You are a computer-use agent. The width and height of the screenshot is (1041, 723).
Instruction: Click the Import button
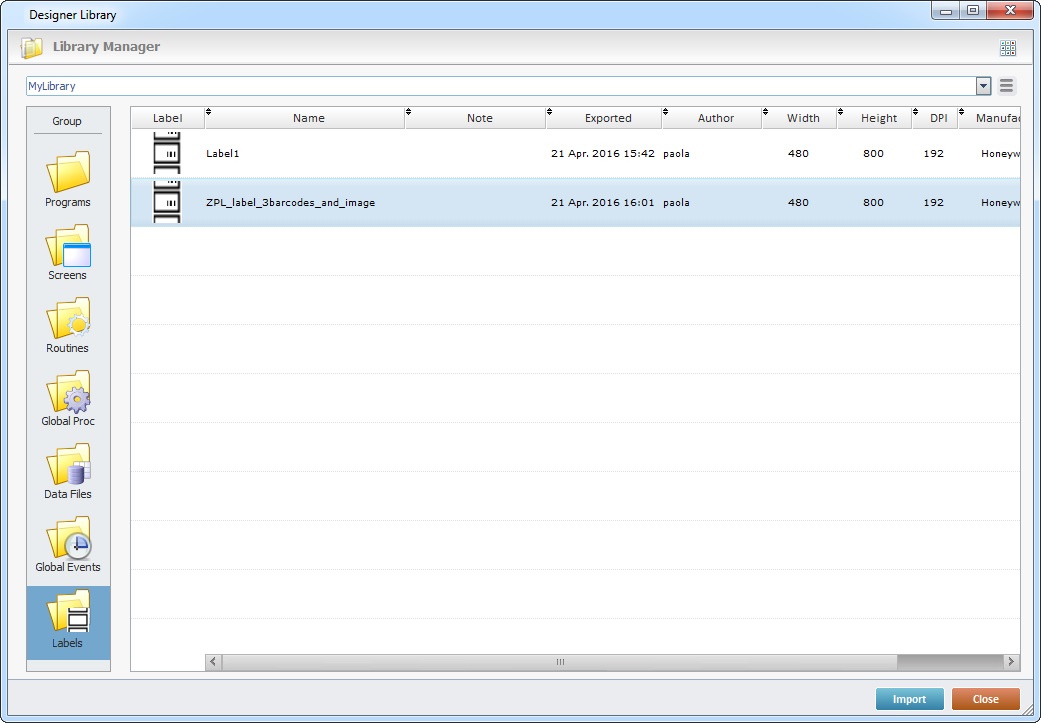[909, 699]
